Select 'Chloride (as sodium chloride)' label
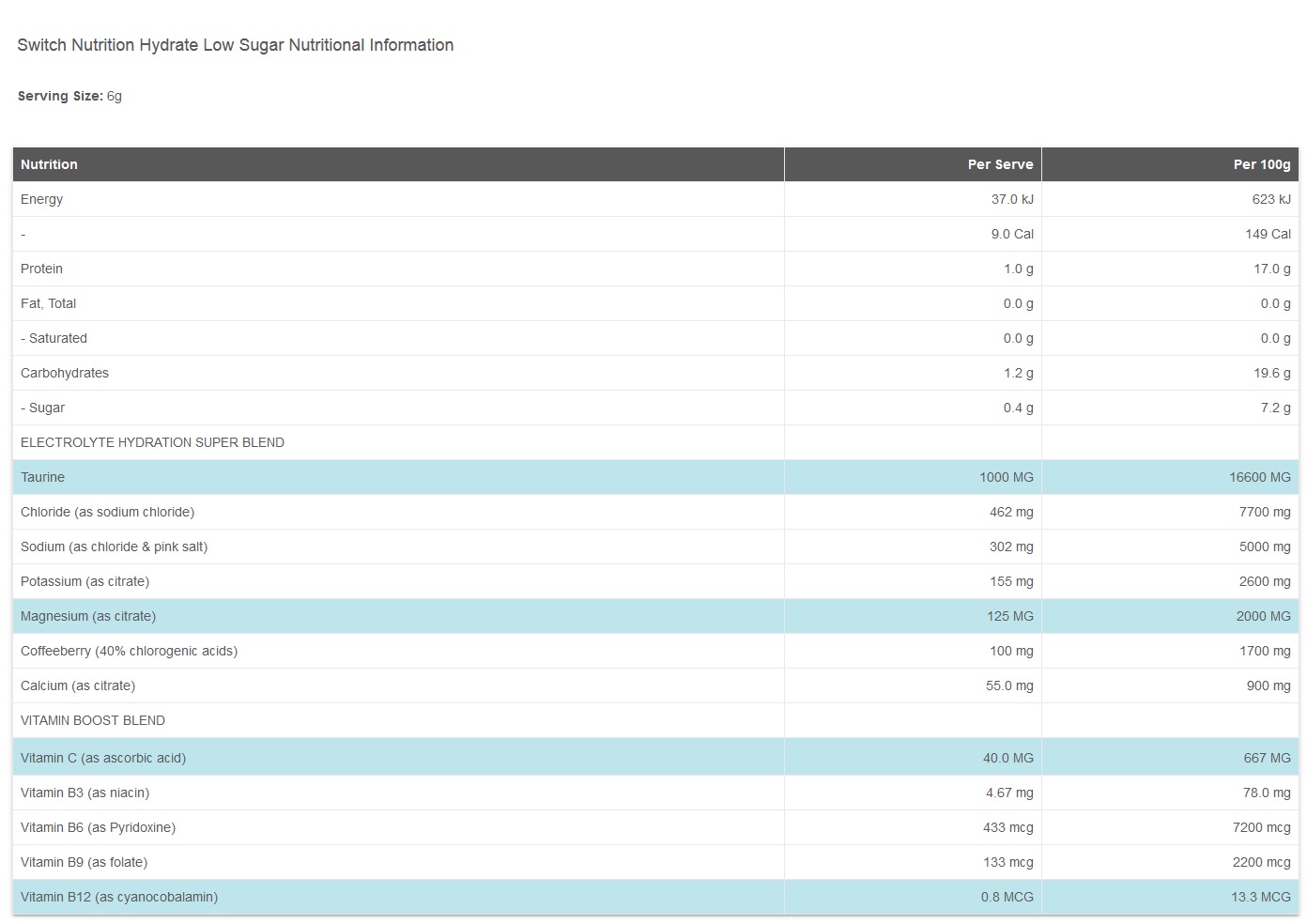 108,512
